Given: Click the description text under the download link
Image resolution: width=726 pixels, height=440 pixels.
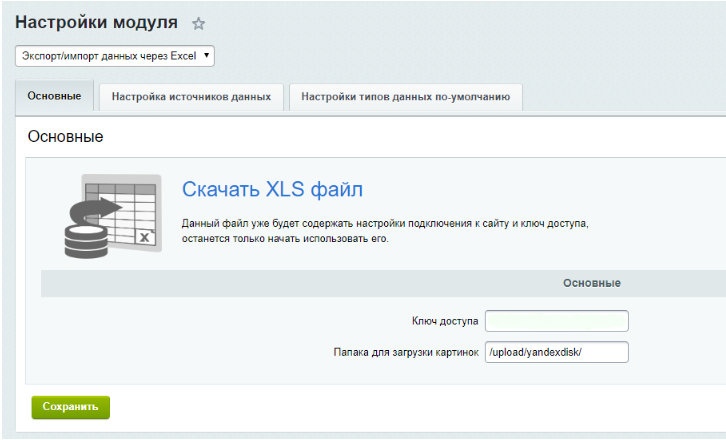Looking at the screenshot, I should [385, 231].
